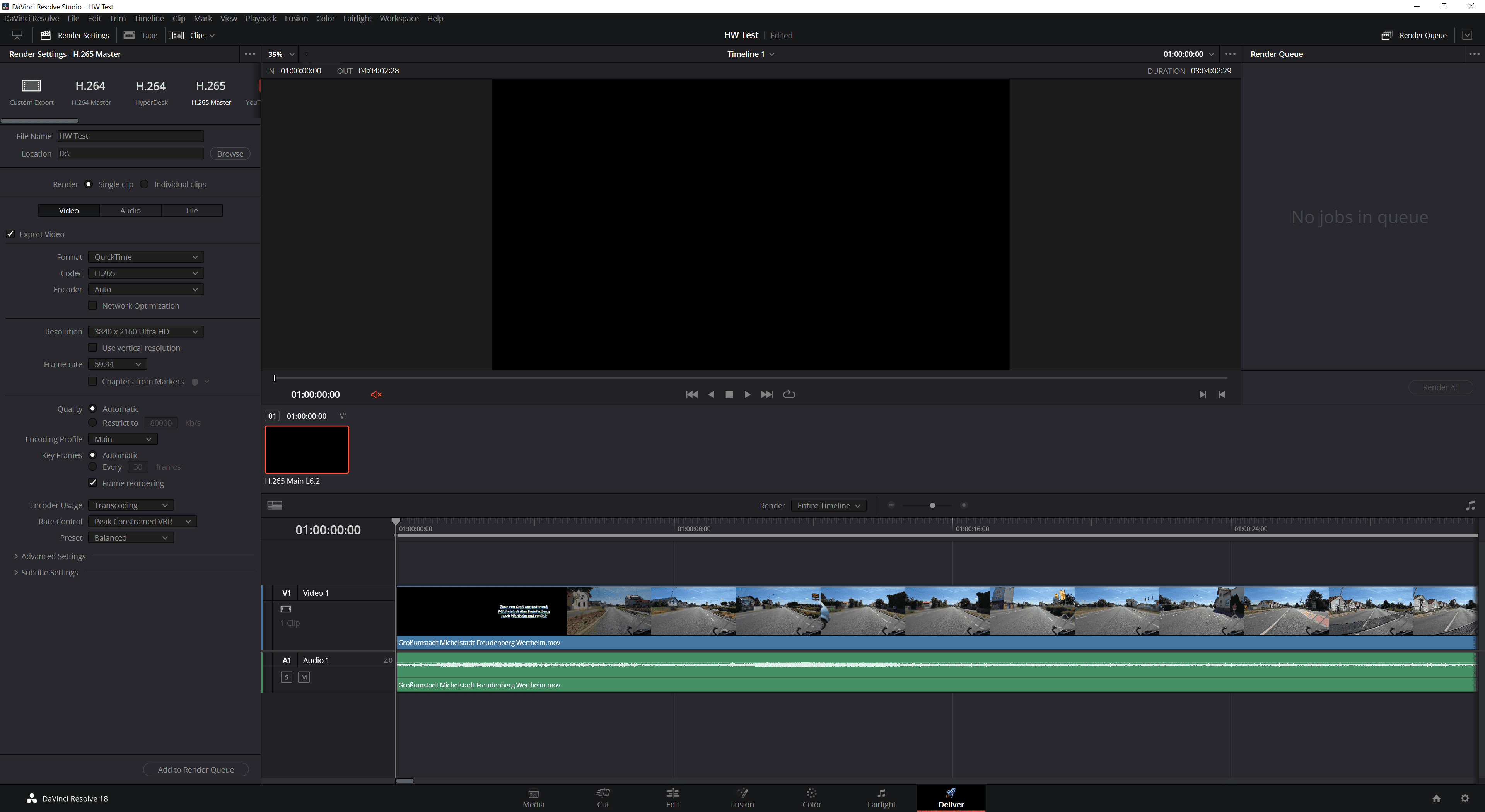Select the H.264 Master preset
The width and height of the screenshot is (1485, 812).
pyautogui.click(x=91, y=92)
